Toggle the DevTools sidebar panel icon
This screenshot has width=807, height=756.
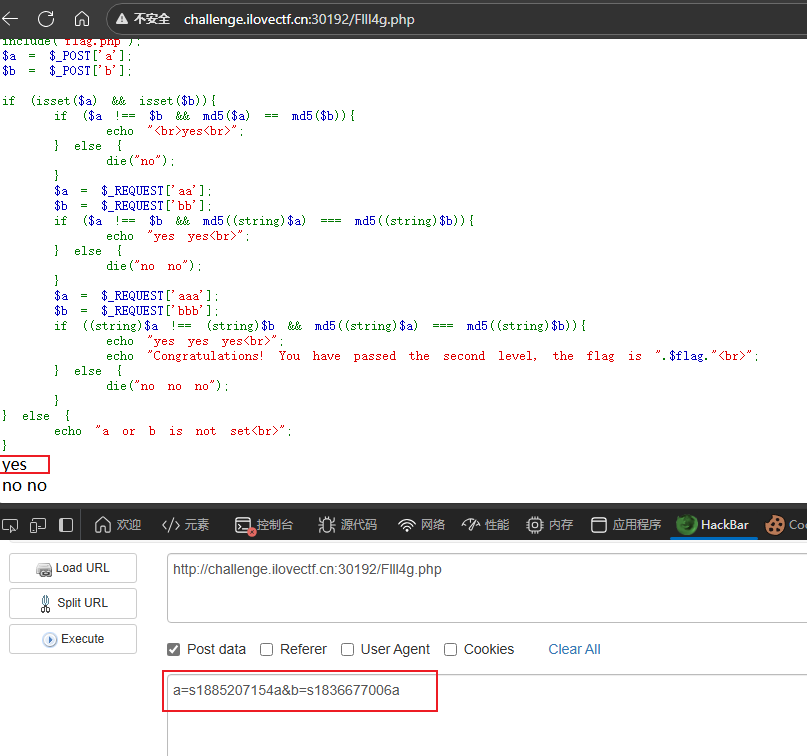point(66,525)
